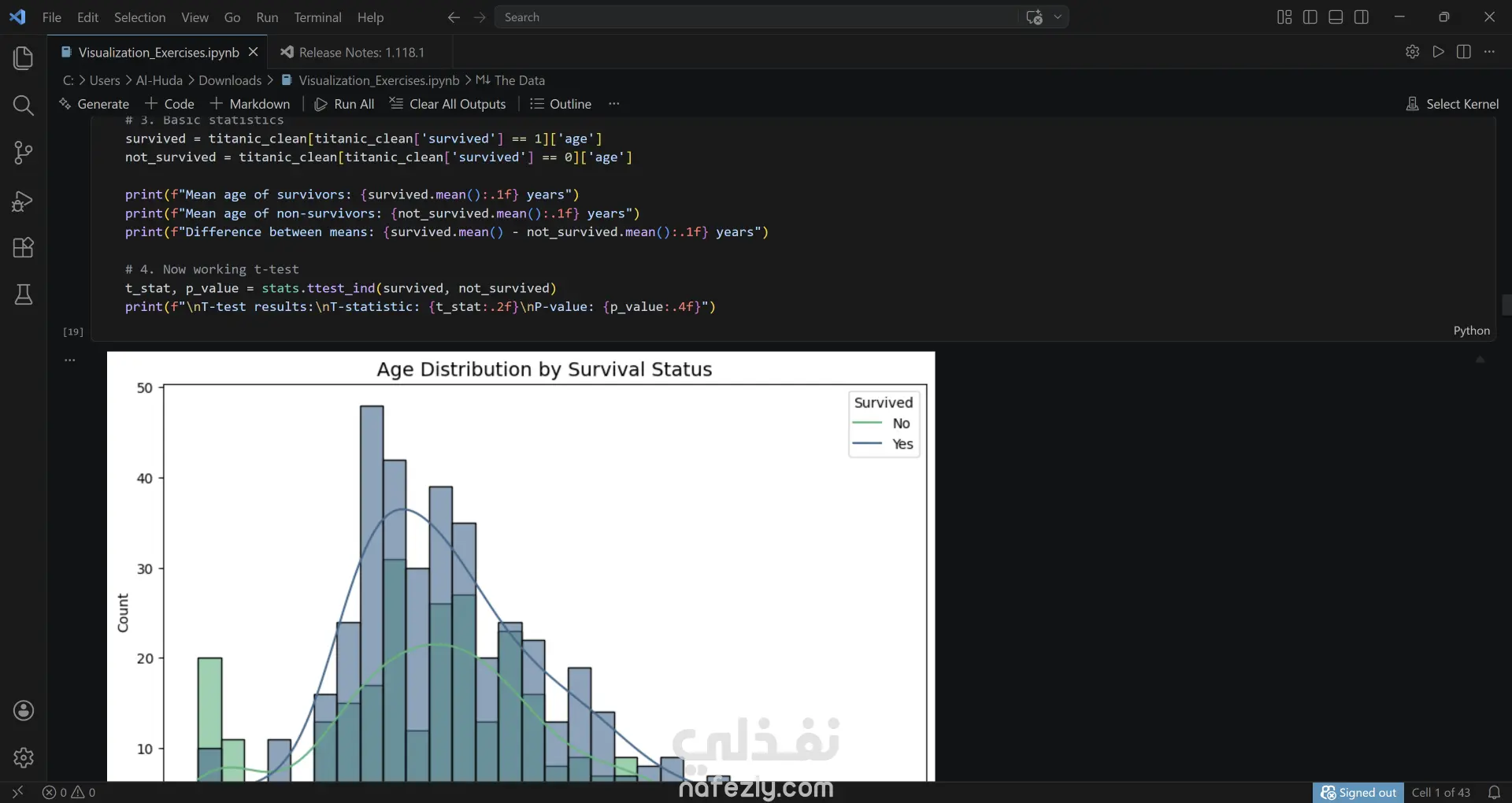This screenshot has height=803, width=1512.
Task: Add a new Markdown cell
Action: click(x=250, y=104)
